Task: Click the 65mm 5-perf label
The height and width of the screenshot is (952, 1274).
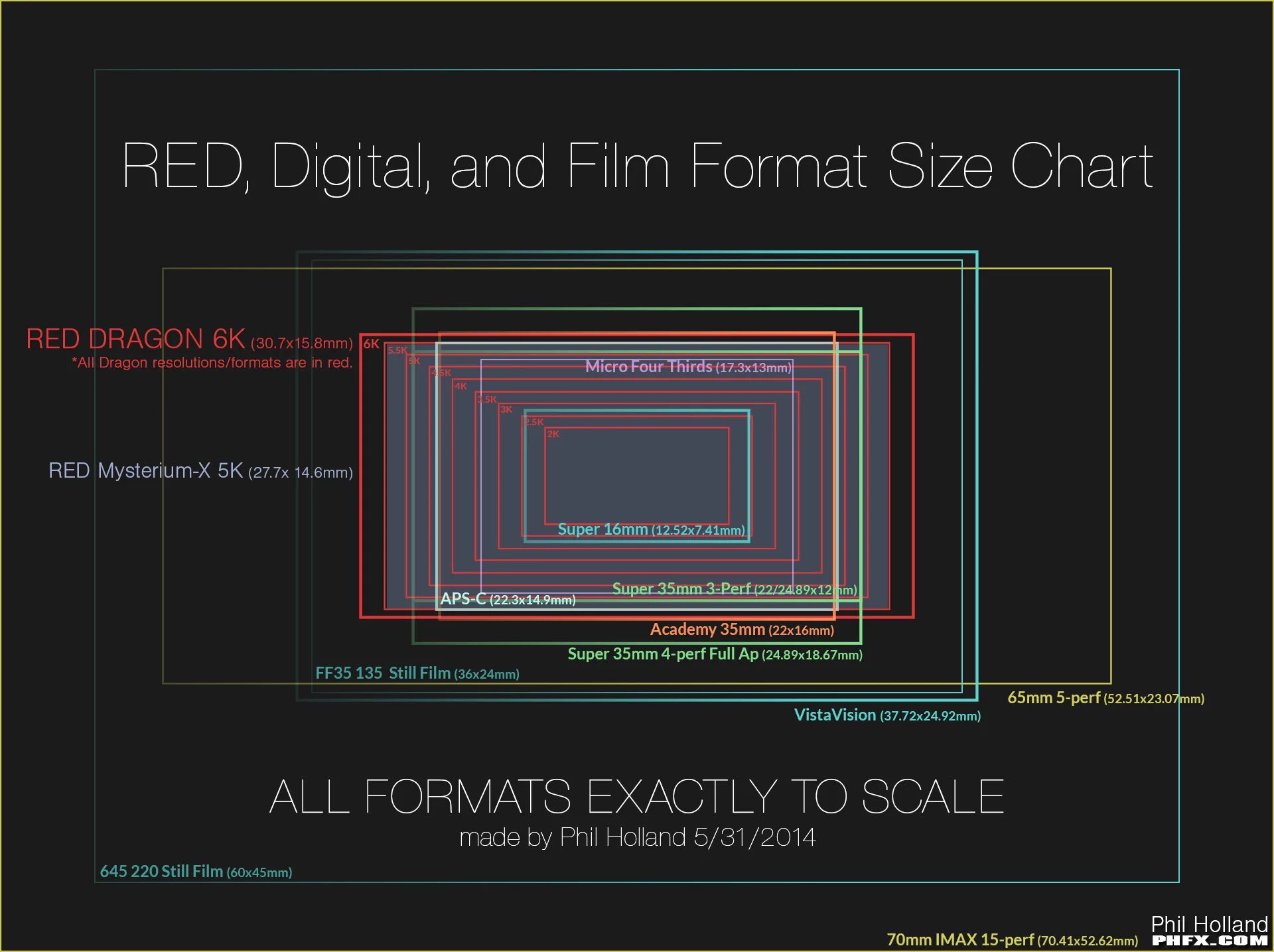Action: pyautogui.click(x=1105, y=698)
